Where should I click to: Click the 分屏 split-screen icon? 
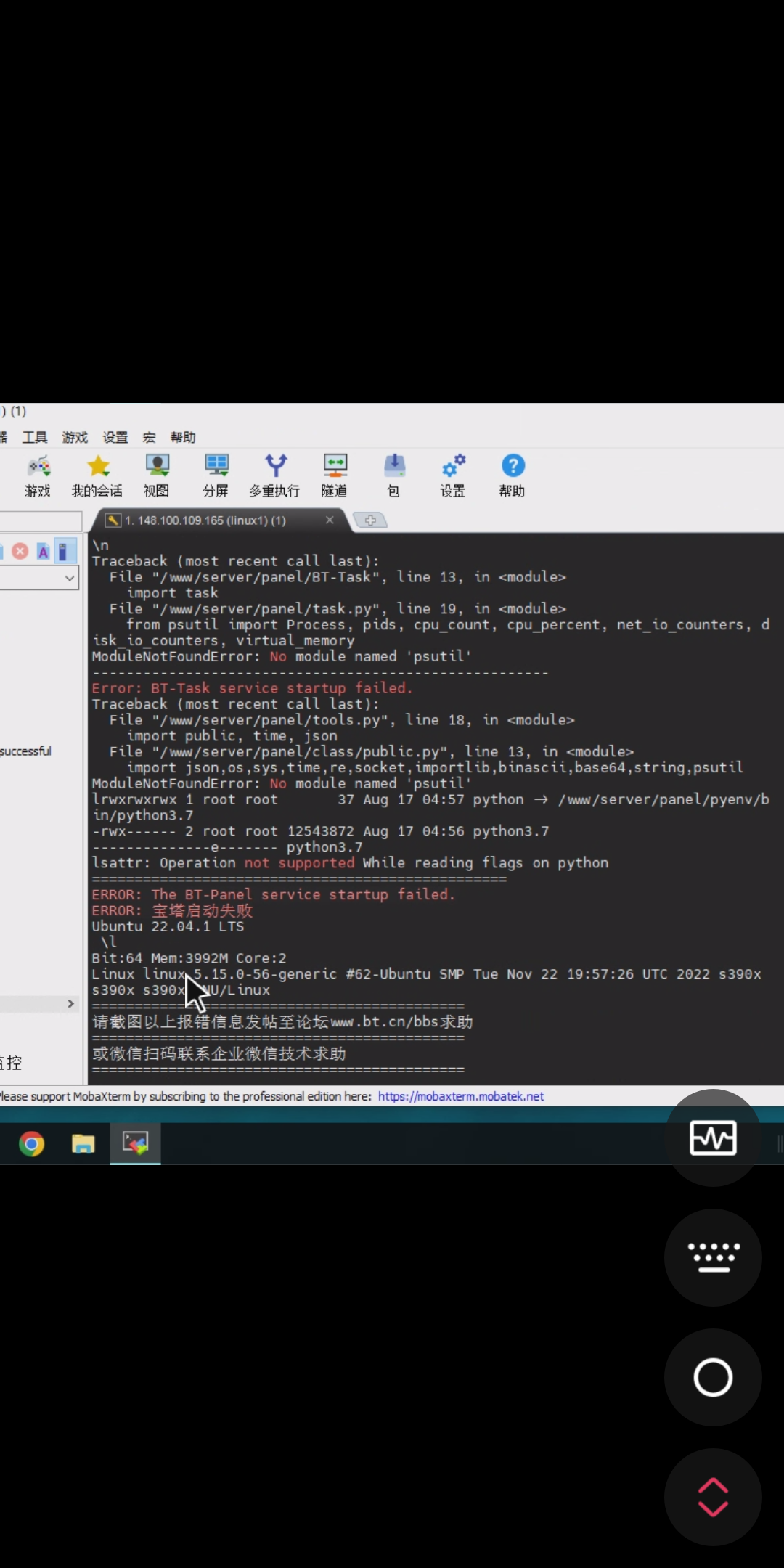click(216, 476)
